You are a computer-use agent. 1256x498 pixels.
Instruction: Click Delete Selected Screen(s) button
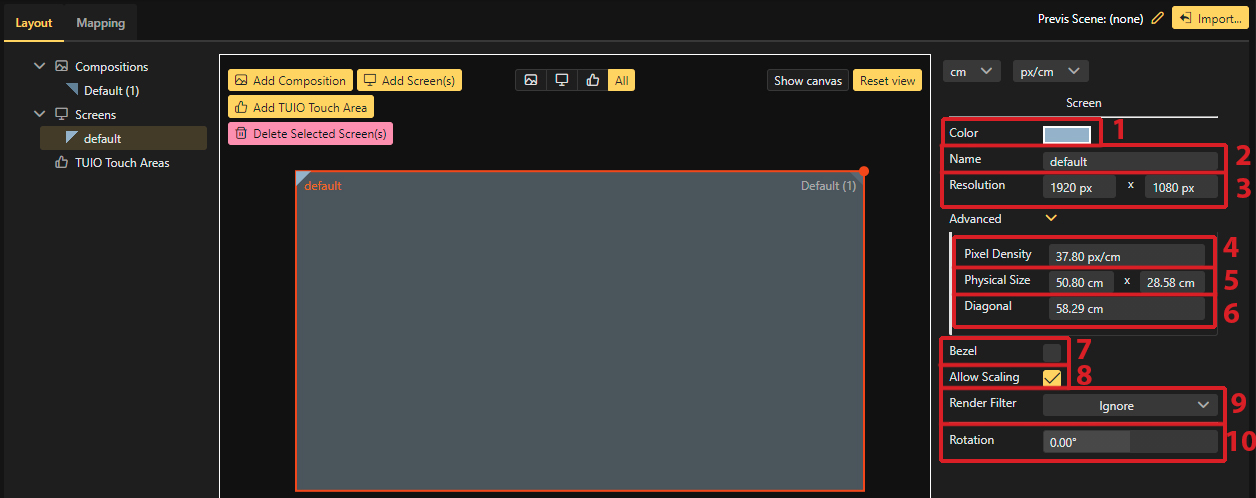pos(310,133)
